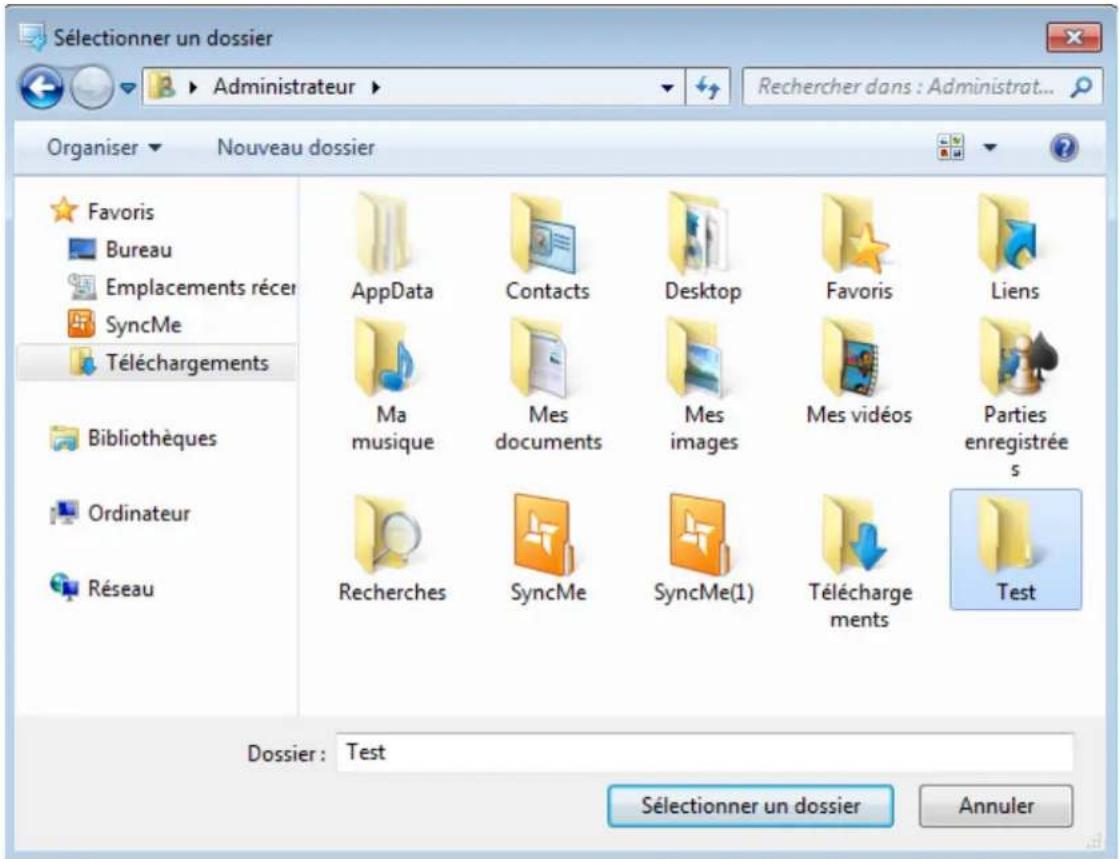
Task: Click the Annuler button
Action: [x=996, y=805]
